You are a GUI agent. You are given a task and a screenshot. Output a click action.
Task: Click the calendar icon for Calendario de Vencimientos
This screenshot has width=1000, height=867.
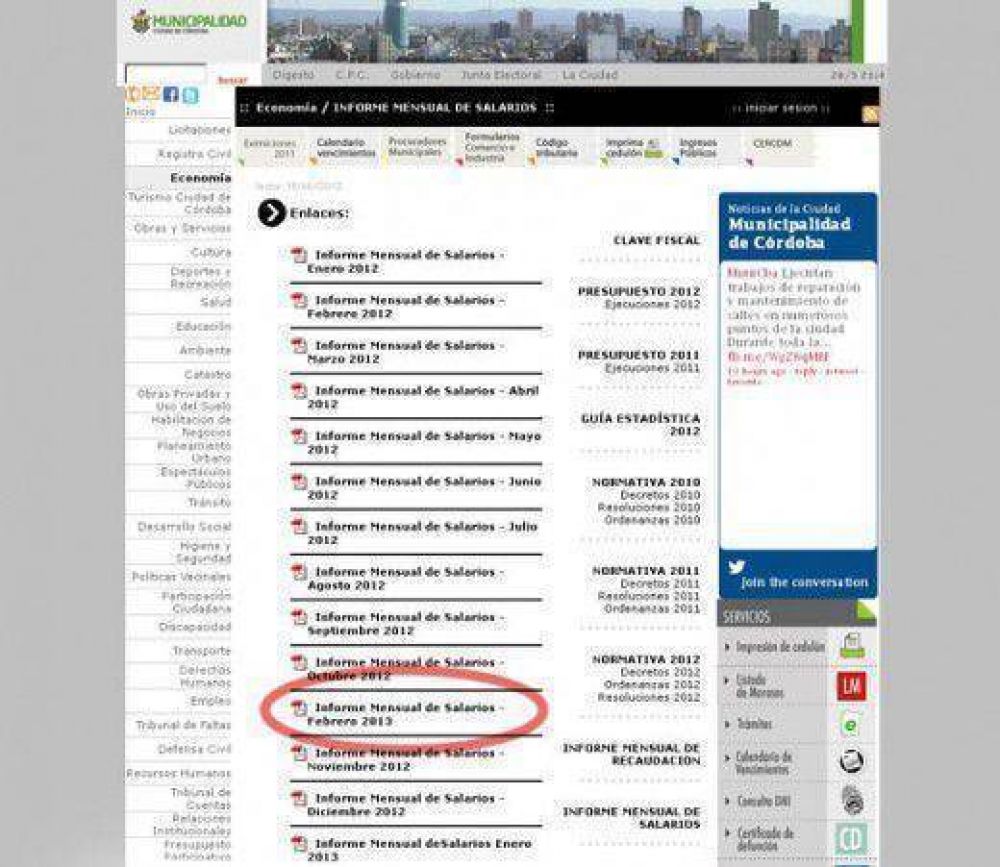point(851,762)
